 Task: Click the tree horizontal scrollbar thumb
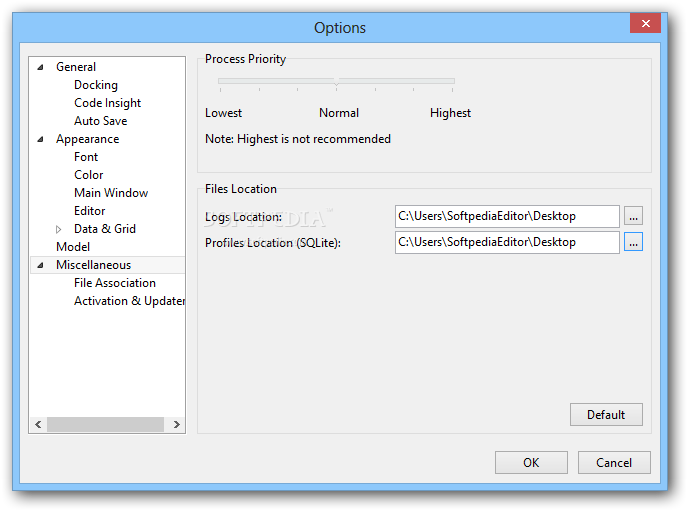tap(105, 425)
